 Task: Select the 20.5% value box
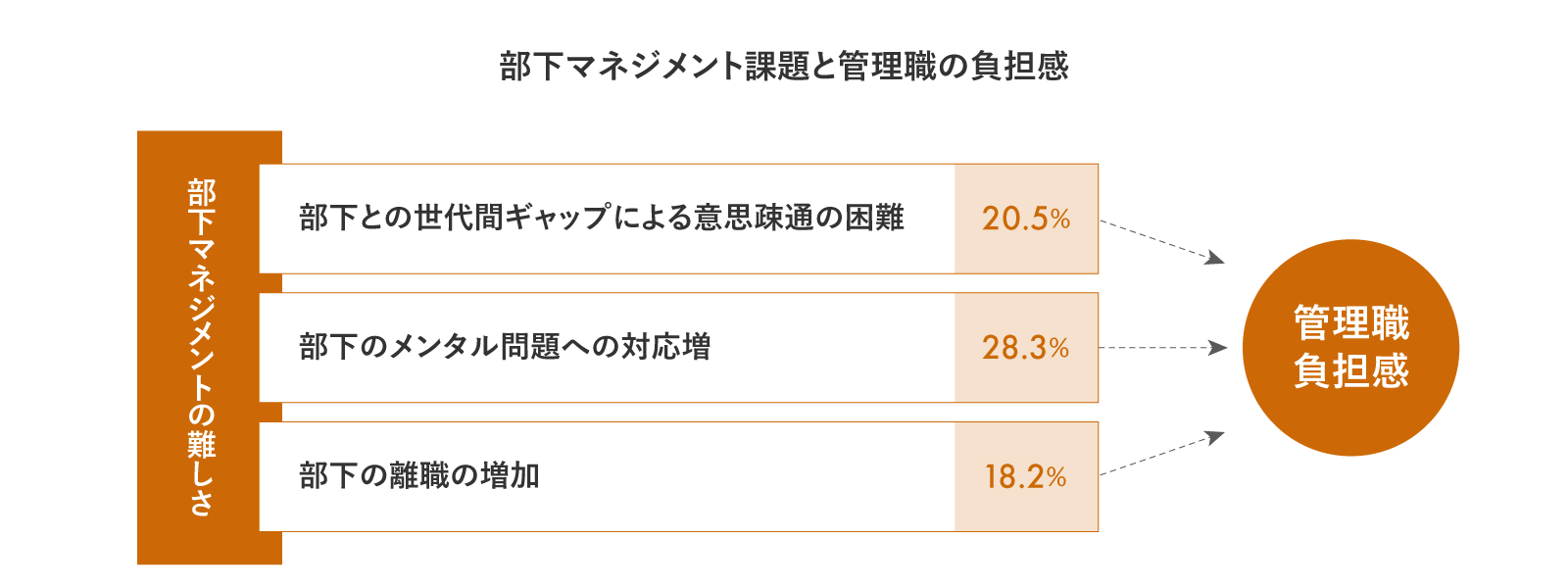pyautogui.click(x=1026, y=219)
